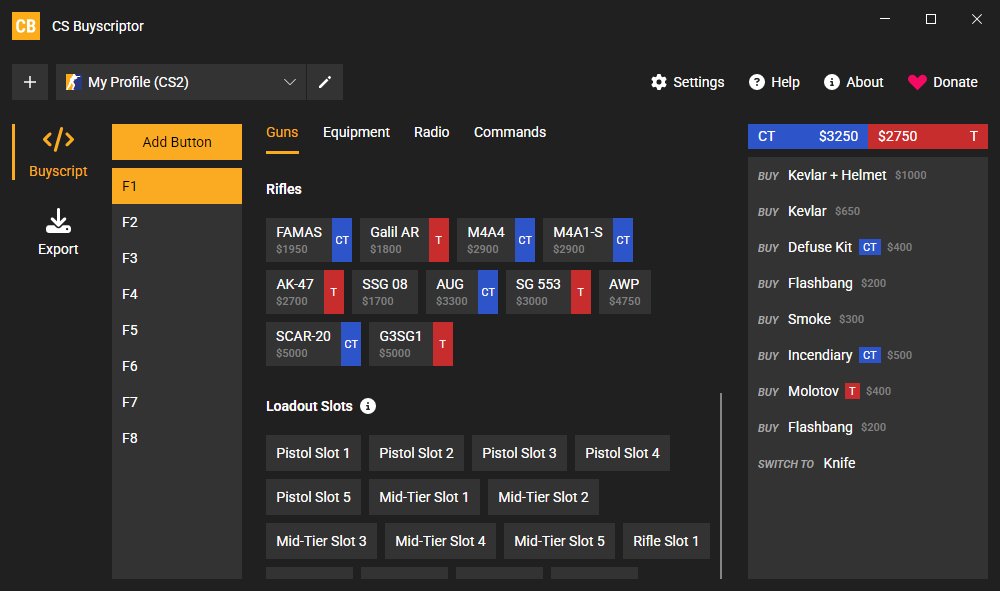Open the Export download section
This screenshot has width=1000, height=591.
[58, 232]
